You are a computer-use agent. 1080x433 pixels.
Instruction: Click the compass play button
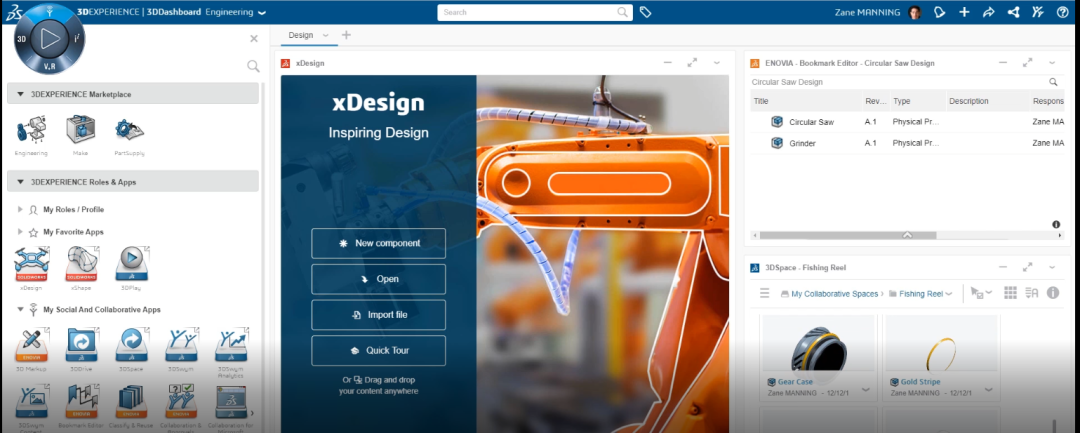point(50,39)
